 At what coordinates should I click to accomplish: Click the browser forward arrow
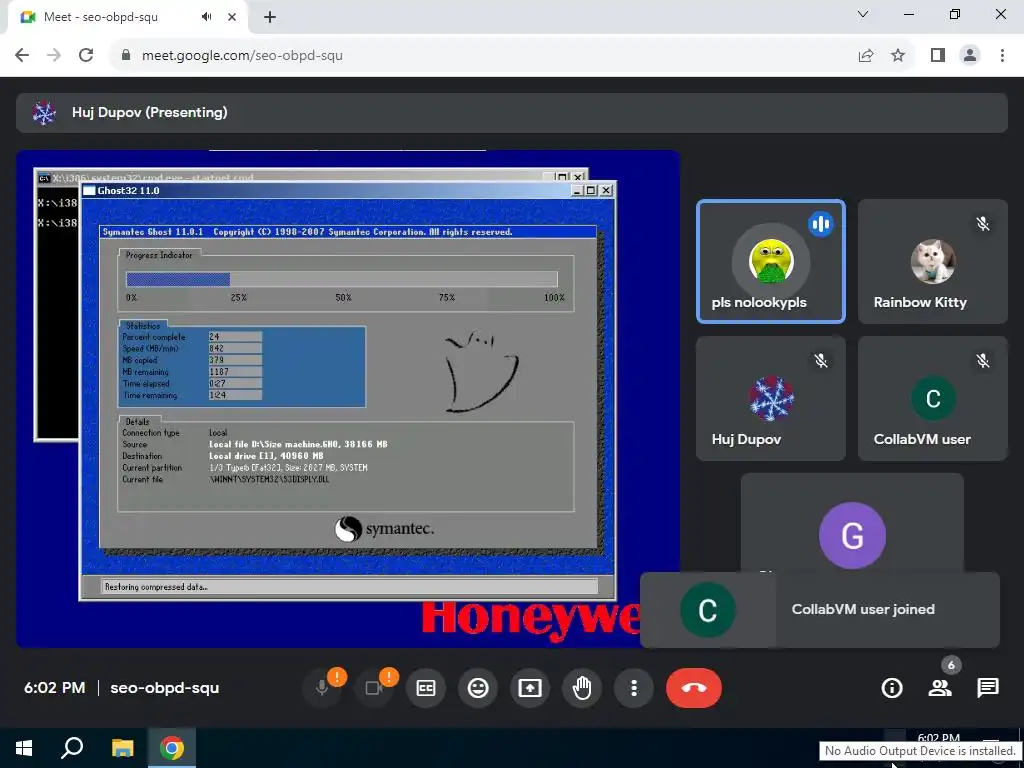(54, 56)
